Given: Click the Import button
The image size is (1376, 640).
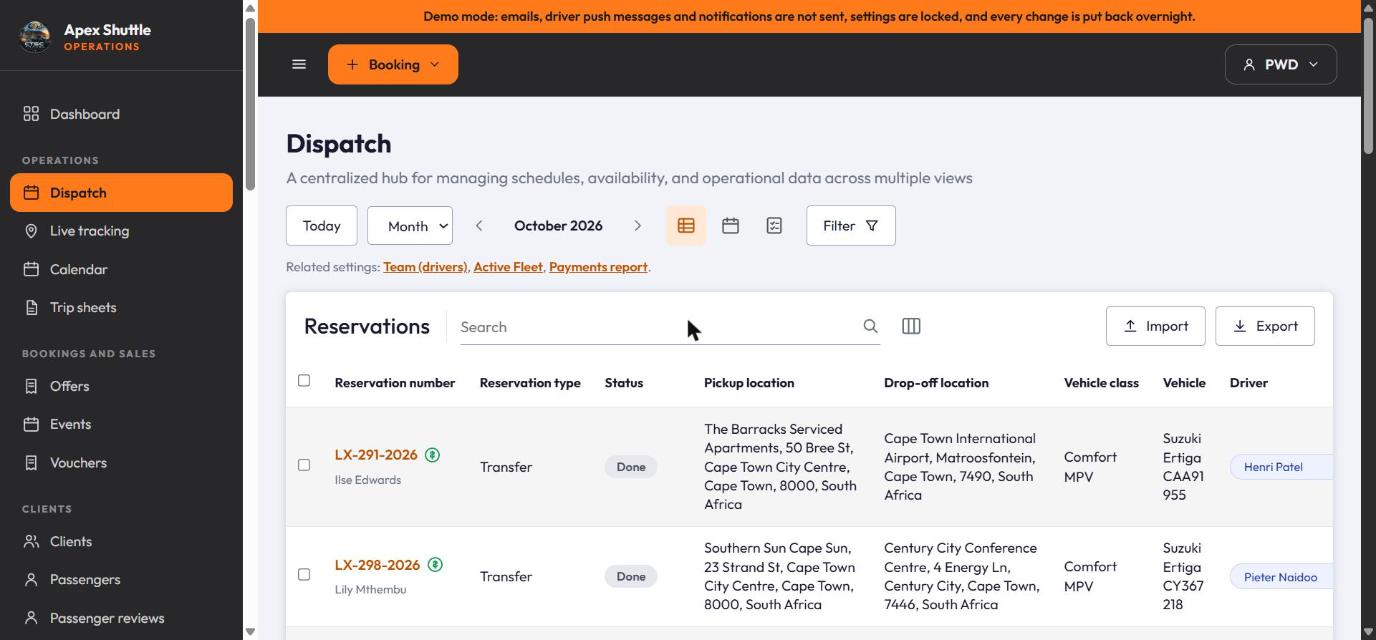Looking at the screenshot, I should (x=1156, y=326).
